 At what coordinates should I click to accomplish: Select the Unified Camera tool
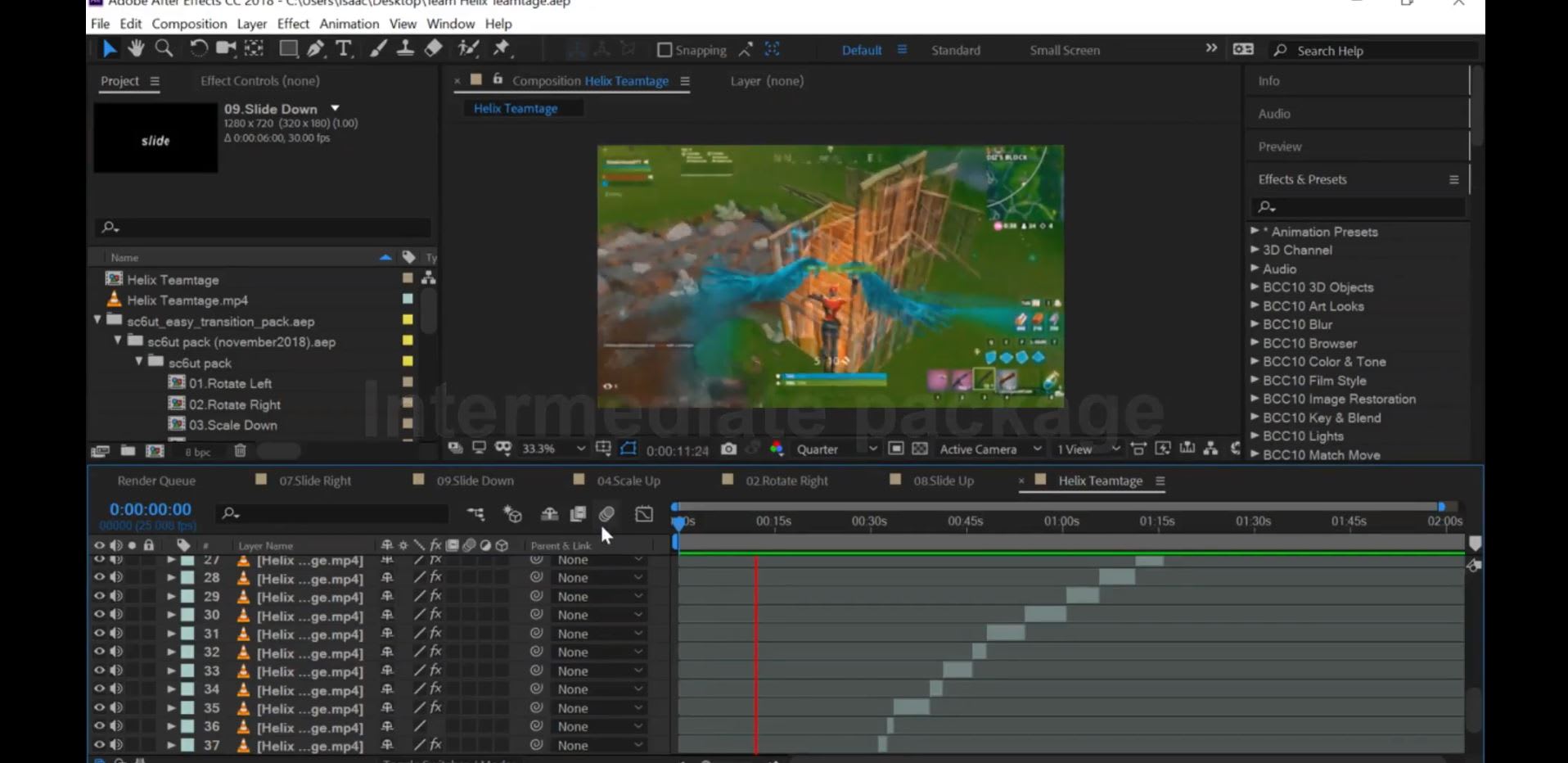[x=226, y=49]
